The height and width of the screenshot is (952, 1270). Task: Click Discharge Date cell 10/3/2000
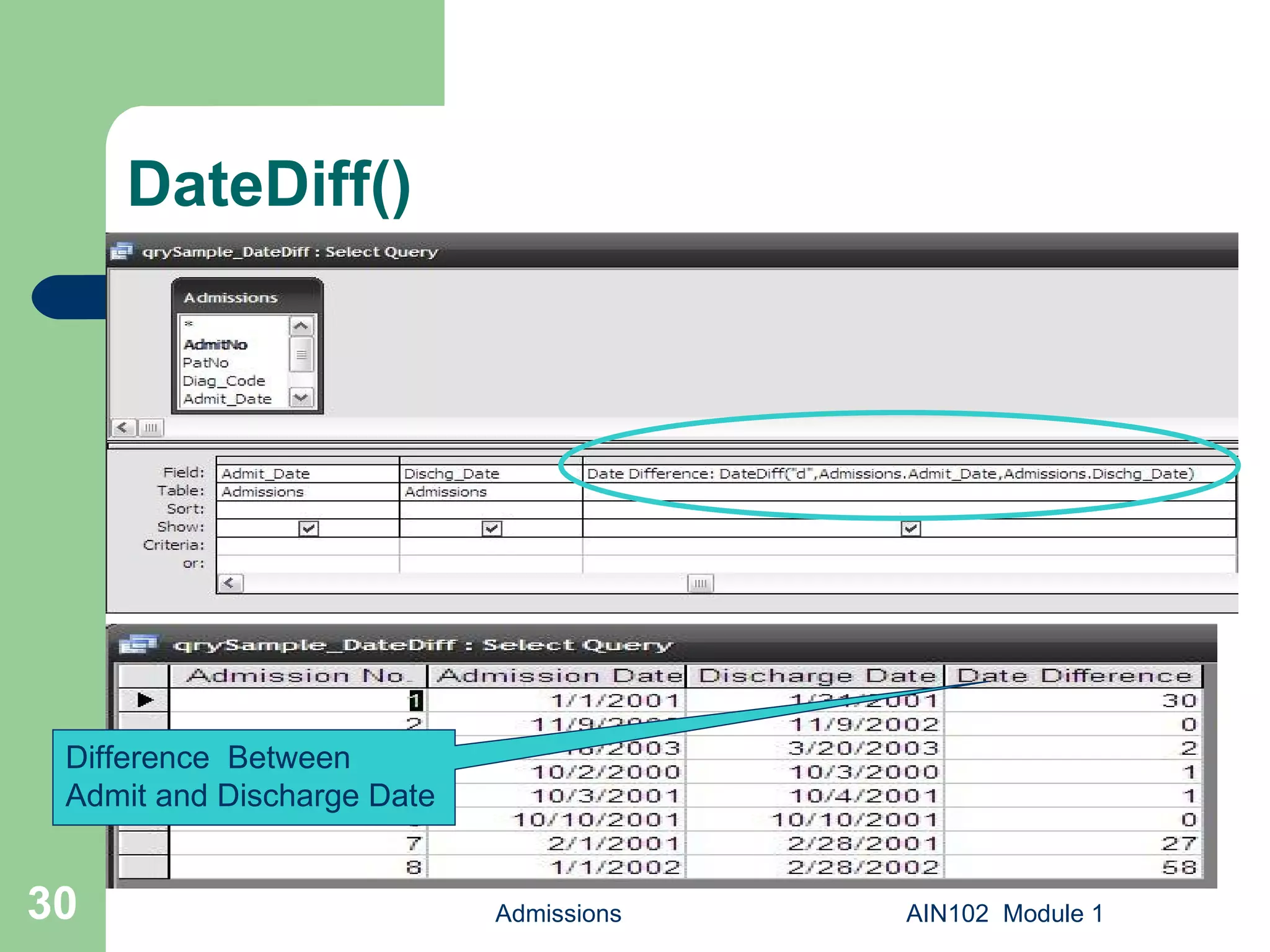click(x=815, y=772)
